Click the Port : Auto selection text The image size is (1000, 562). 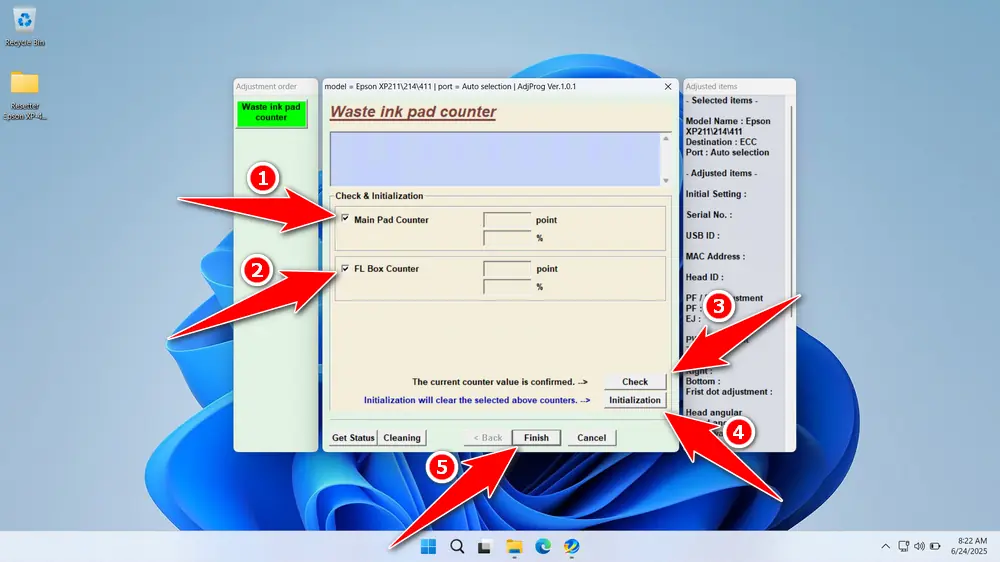[x=727, y=152]
